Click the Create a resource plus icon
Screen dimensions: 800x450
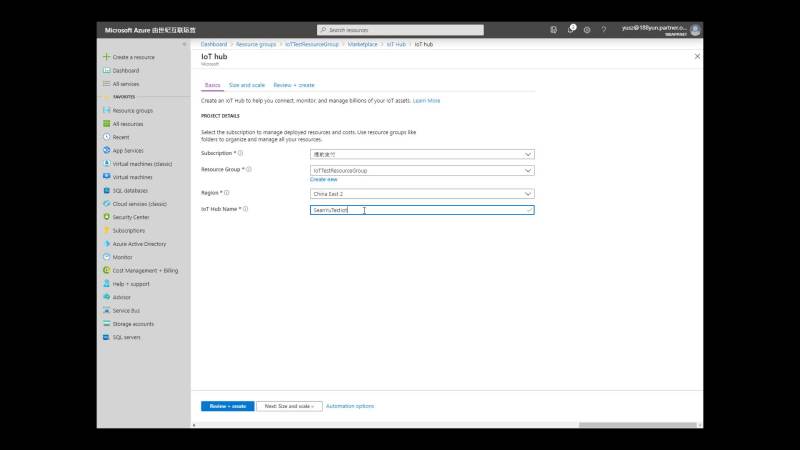point(106,57)
